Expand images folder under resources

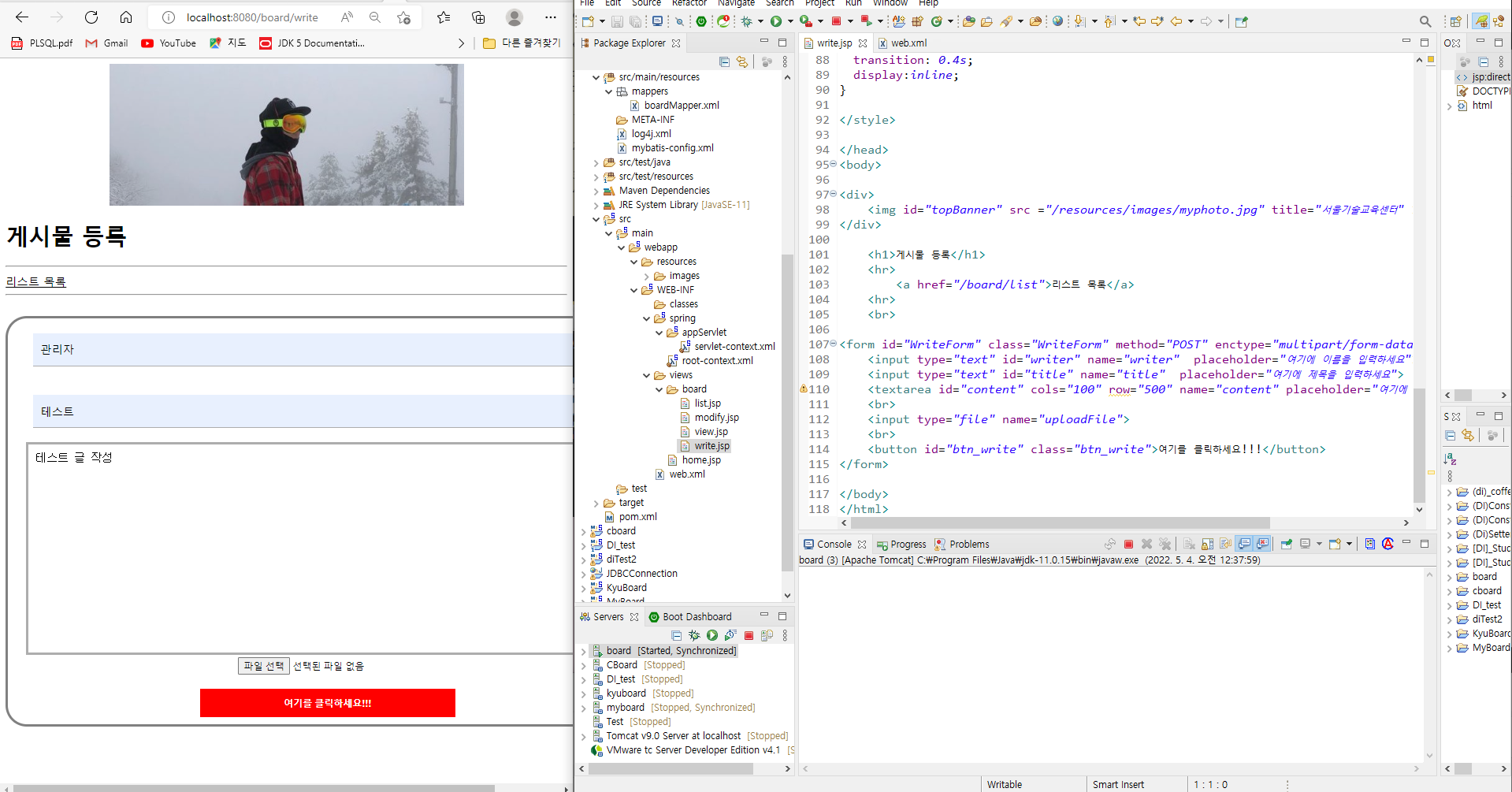(x=647, y=276)
